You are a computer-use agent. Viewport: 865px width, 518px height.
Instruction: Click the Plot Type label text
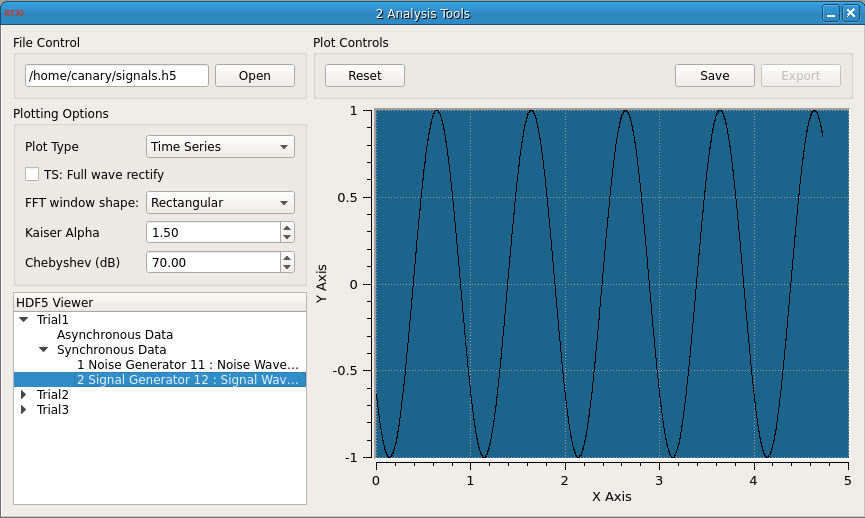[x=52, y=147]
